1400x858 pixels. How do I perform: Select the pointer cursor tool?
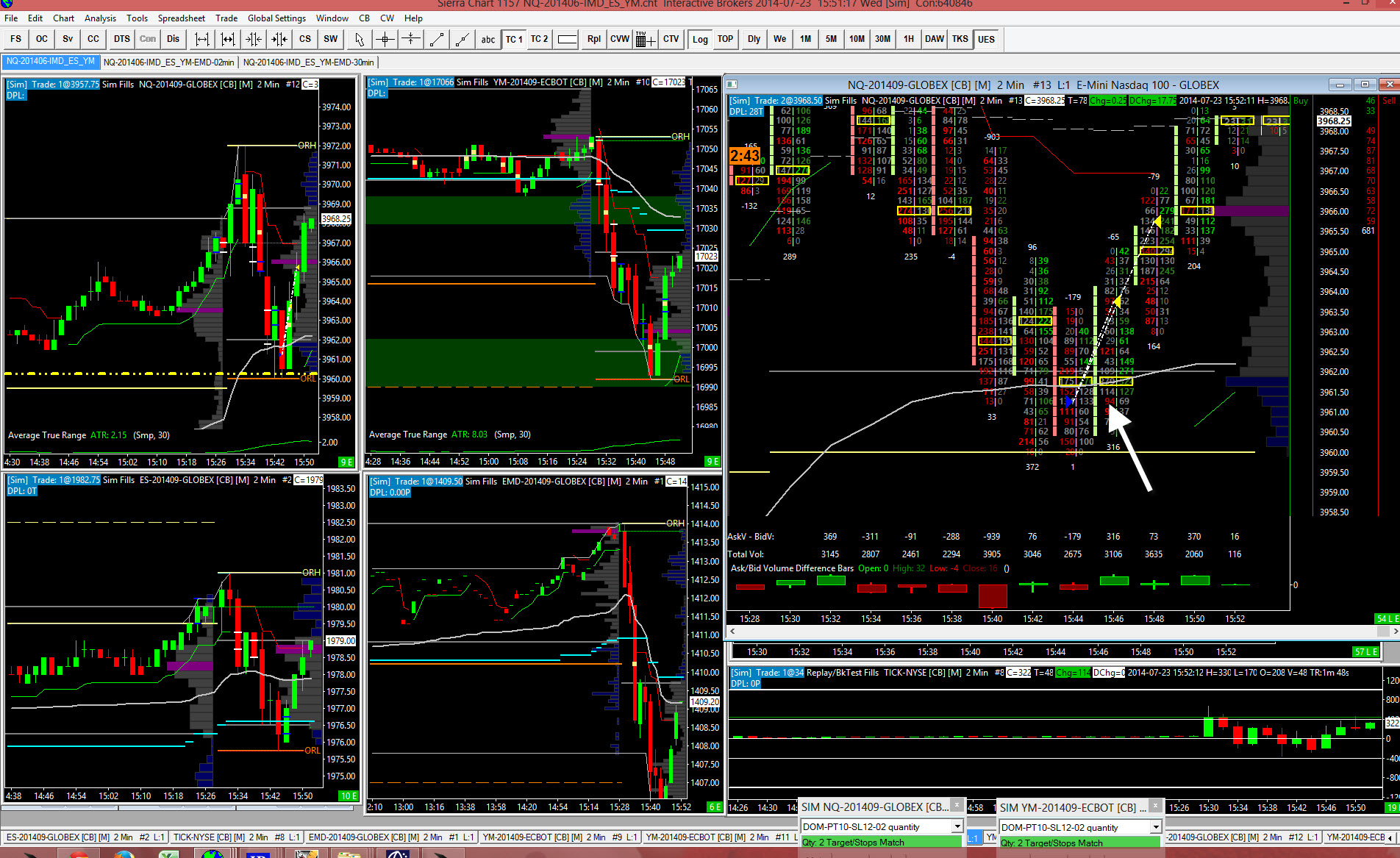(359, 39)
